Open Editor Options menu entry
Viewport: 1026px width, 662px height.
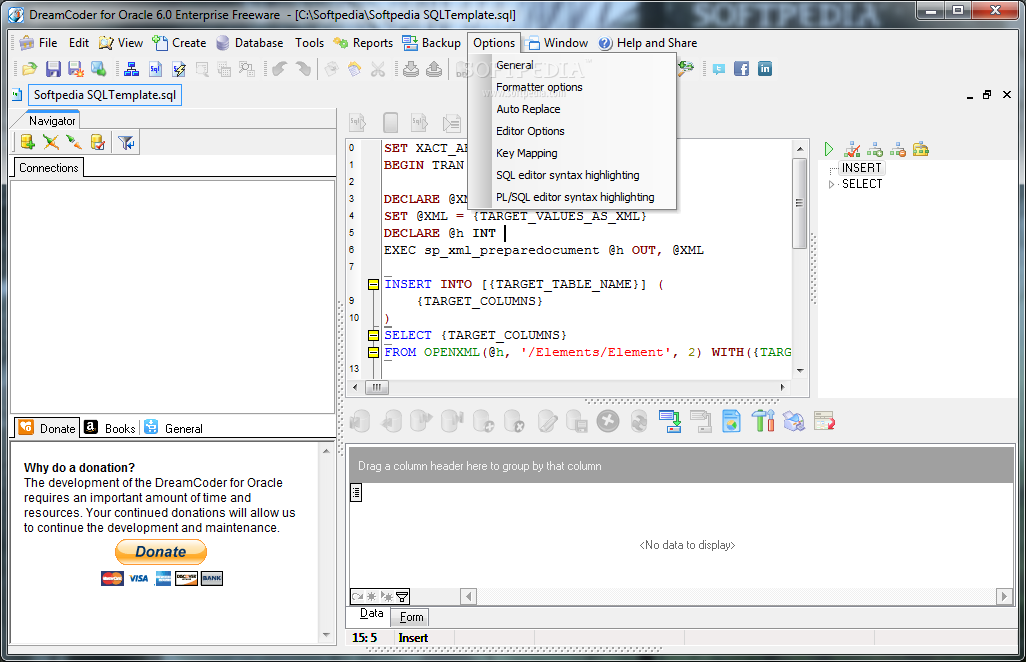pos(530,131)
